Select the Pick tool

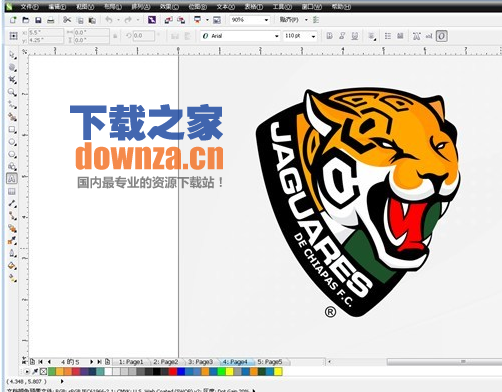pos(12,55)
